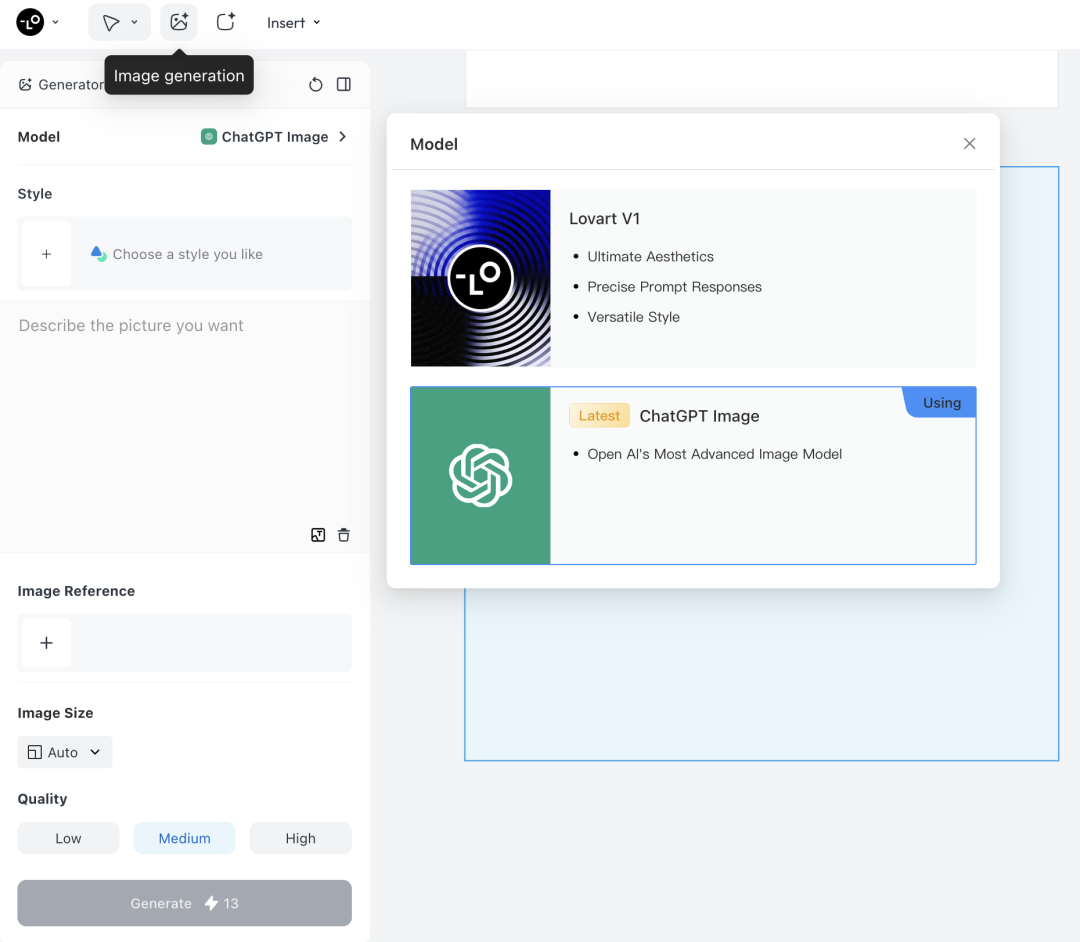Expand the Lovart logo menu arrow
1080x942 pixels.
point(56,22)
